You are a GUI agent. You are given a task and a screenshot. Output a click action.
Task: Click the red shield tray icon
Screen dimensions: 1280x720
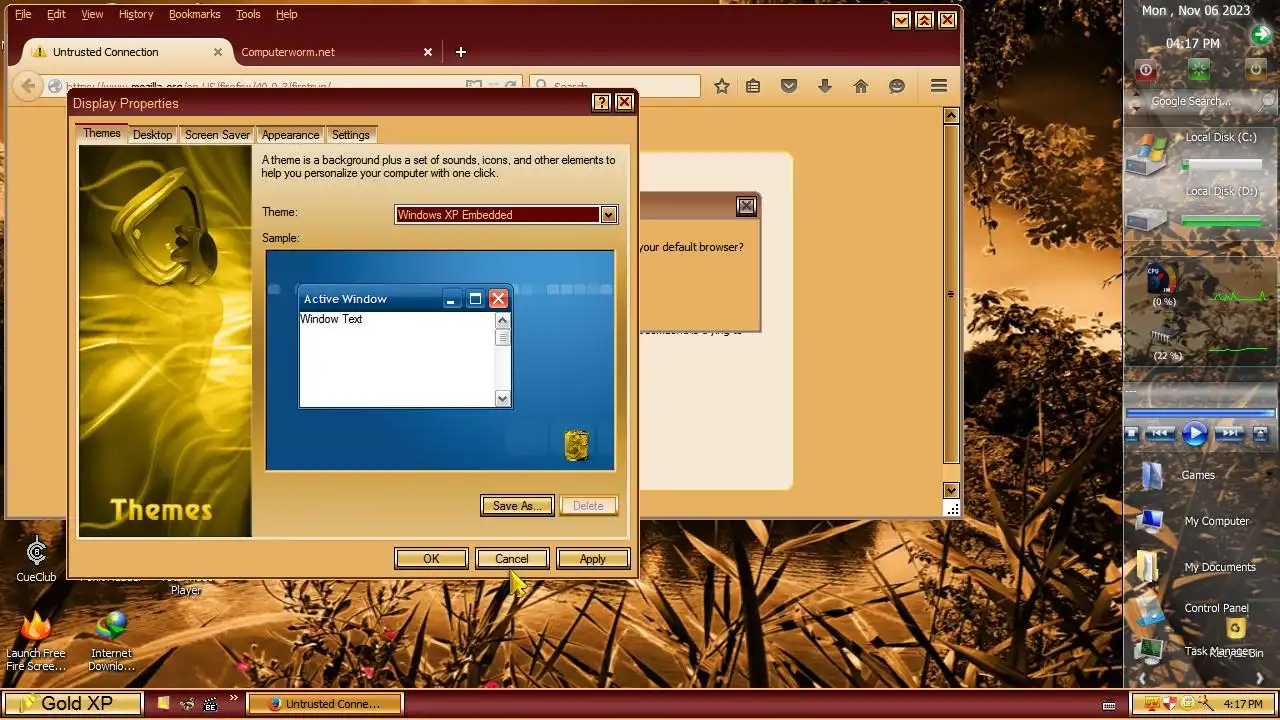pos(1170,703)
